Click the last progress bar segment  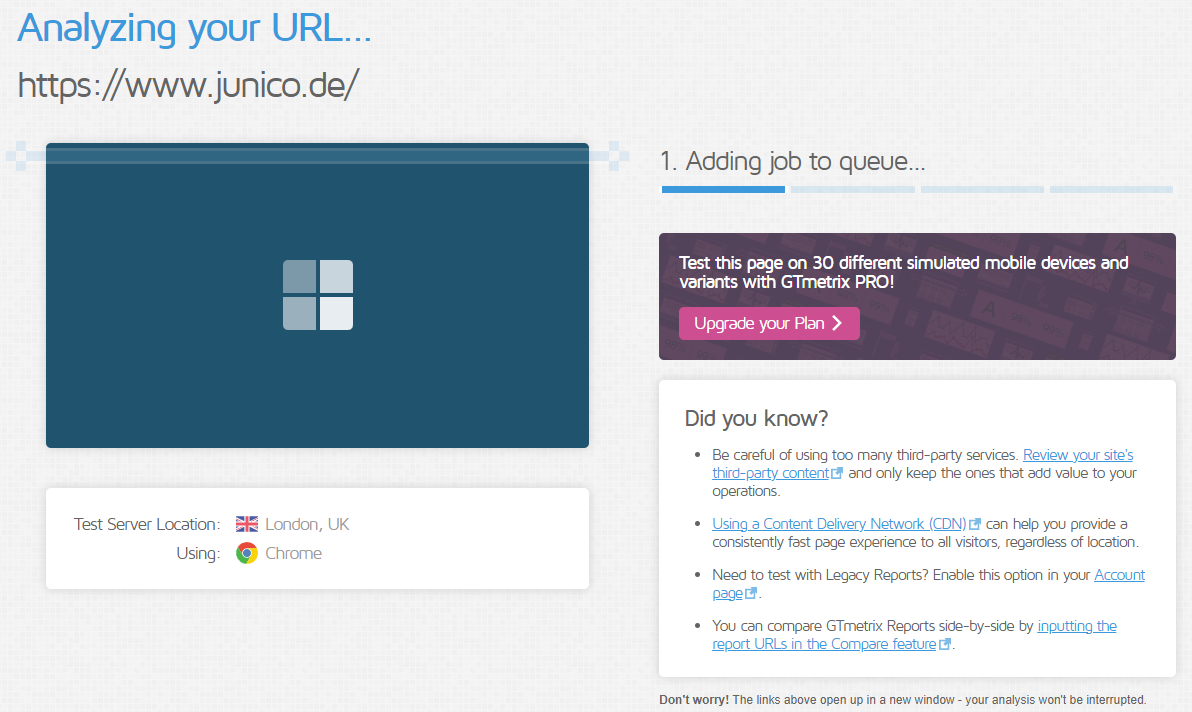[x=1111, y=189]
